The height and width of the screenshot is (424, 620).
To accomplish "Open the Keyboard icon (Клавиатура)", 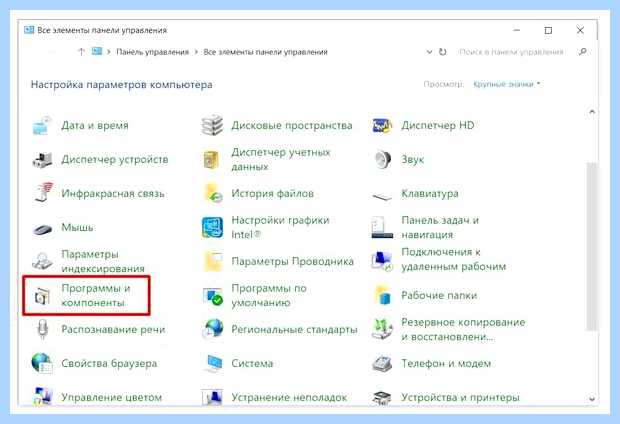I will point(382,196).
